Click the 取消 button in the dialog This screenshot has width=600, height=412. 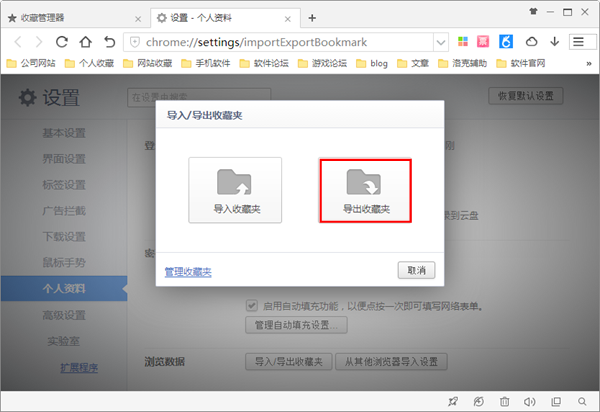pyautogui.click(x=415, y=270)
